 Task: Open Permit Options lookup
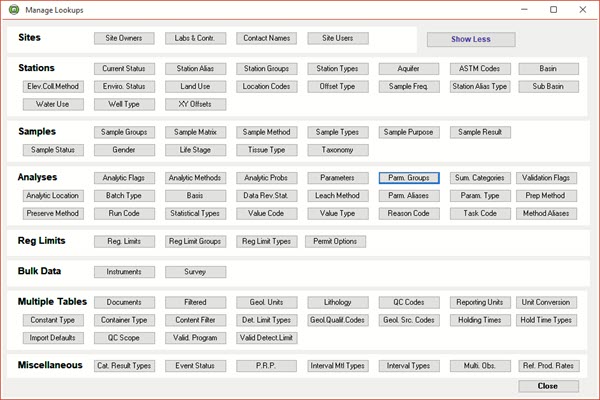(336, 242)
